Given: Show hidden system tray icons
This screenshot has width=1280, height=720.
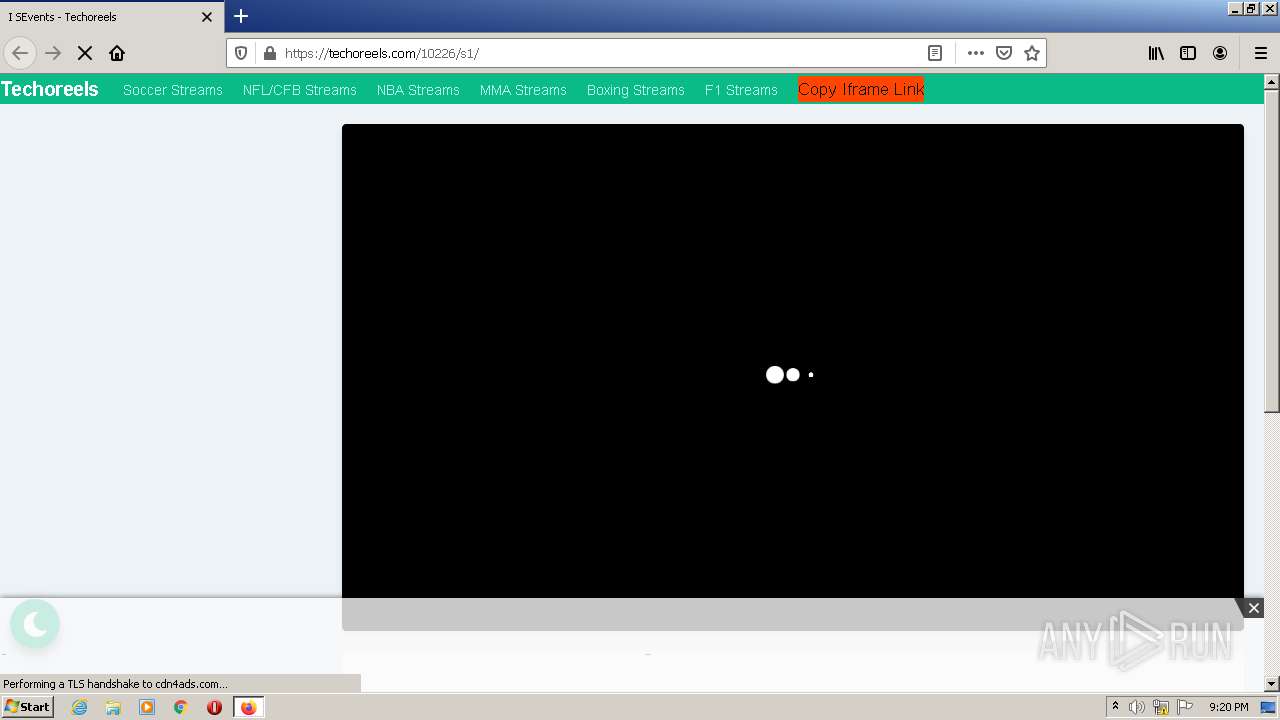Looking at the screenshot, I should [x=1115, y=707].
